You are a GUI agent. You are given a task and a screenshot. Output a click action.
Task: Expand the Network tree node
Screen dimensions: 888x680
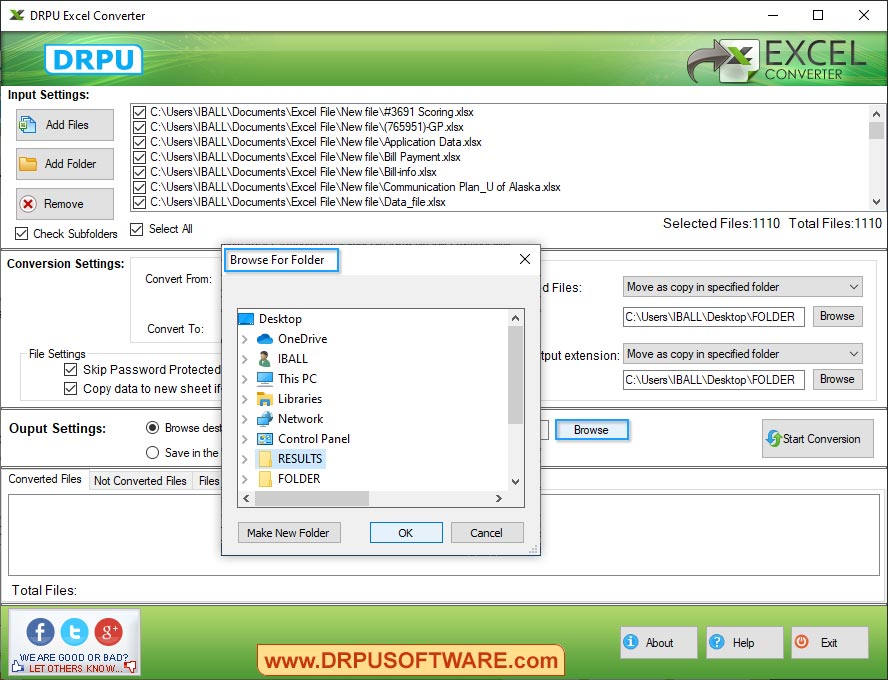(245, 418)
